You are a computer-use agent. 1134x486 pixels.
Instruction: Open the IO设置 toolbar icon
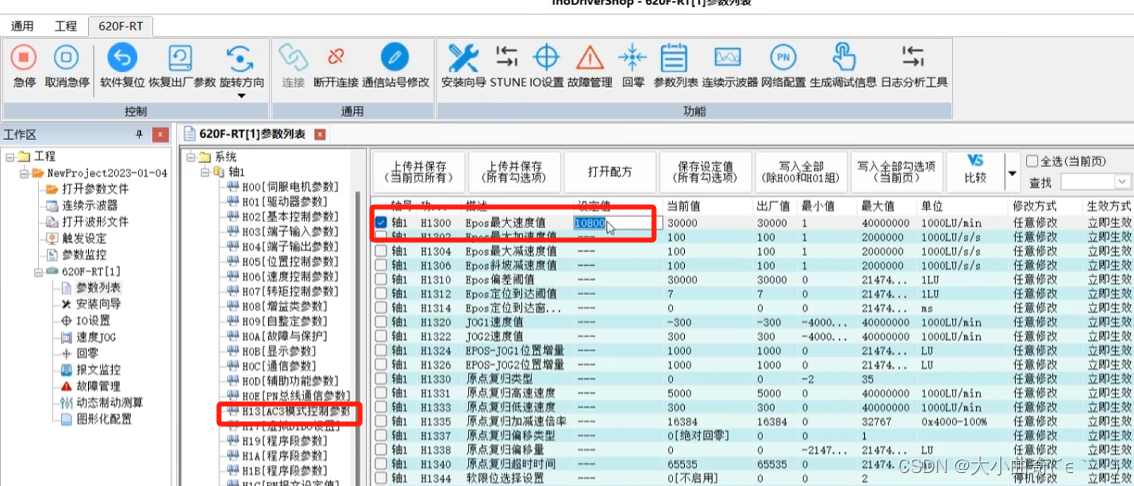(x=546, y=57)
